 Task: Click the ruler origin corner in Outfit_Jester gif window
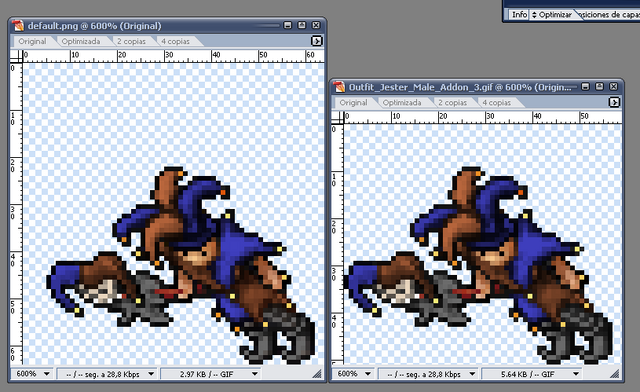[337, 117]
